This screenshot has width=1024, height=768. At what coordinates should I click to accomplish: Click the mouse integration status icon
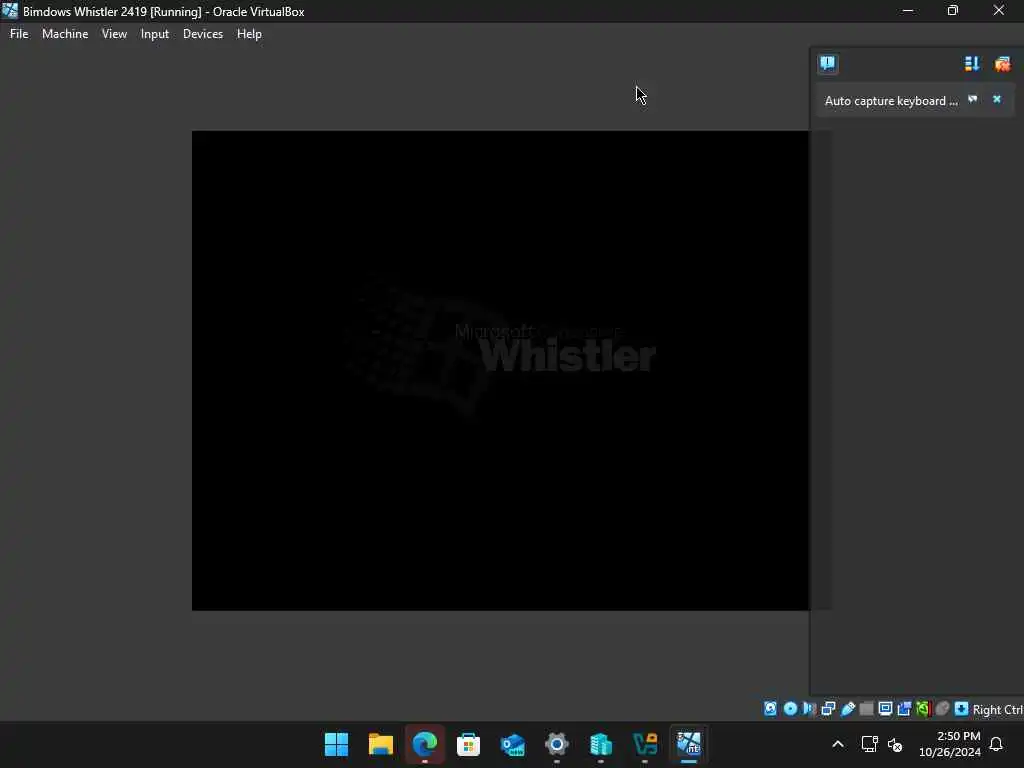[942, 709]
